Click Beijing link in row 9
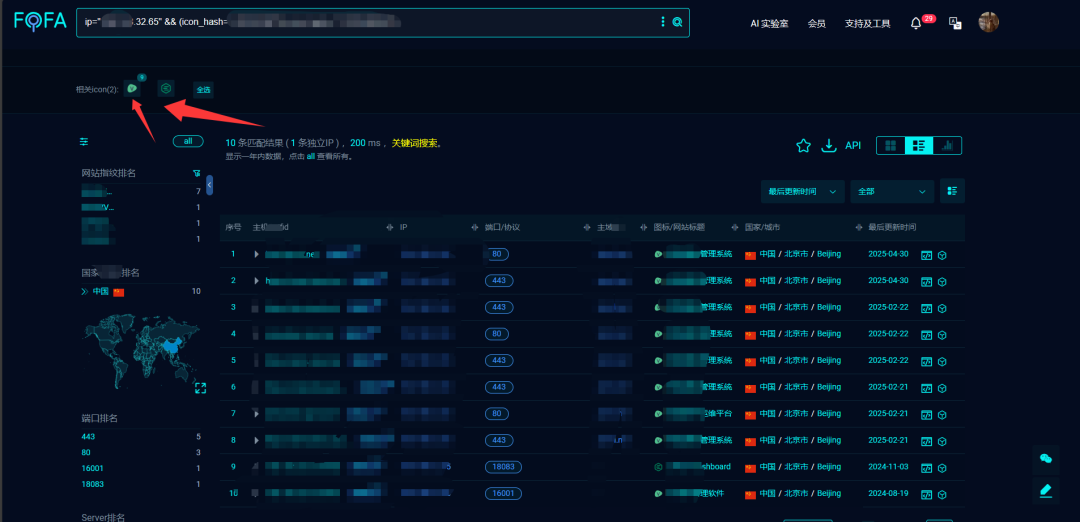The image size is (1080, 522). click(x=829, y=467)
